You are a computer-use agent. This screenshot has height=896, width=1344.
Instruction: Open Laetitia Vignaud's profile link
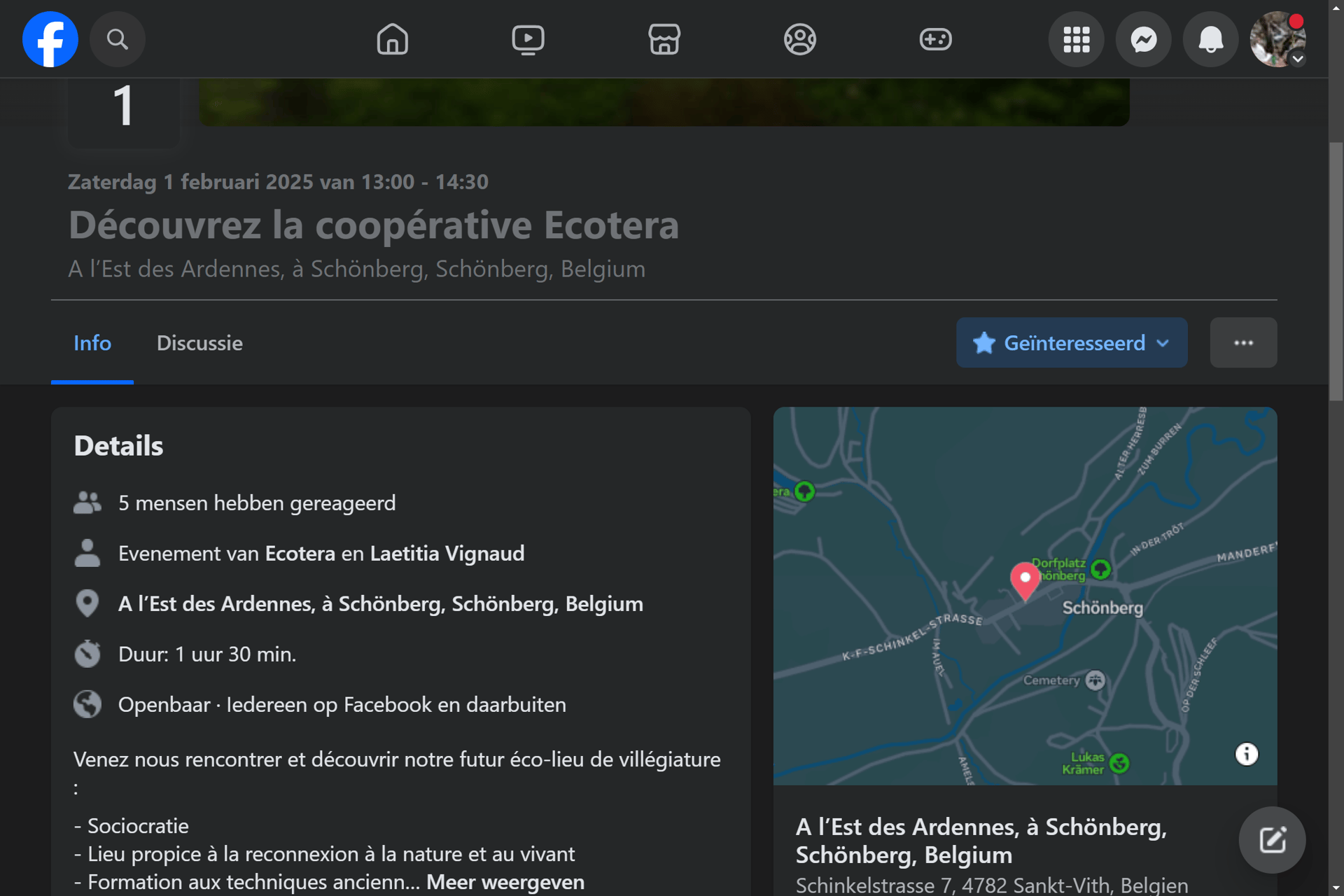447,554
